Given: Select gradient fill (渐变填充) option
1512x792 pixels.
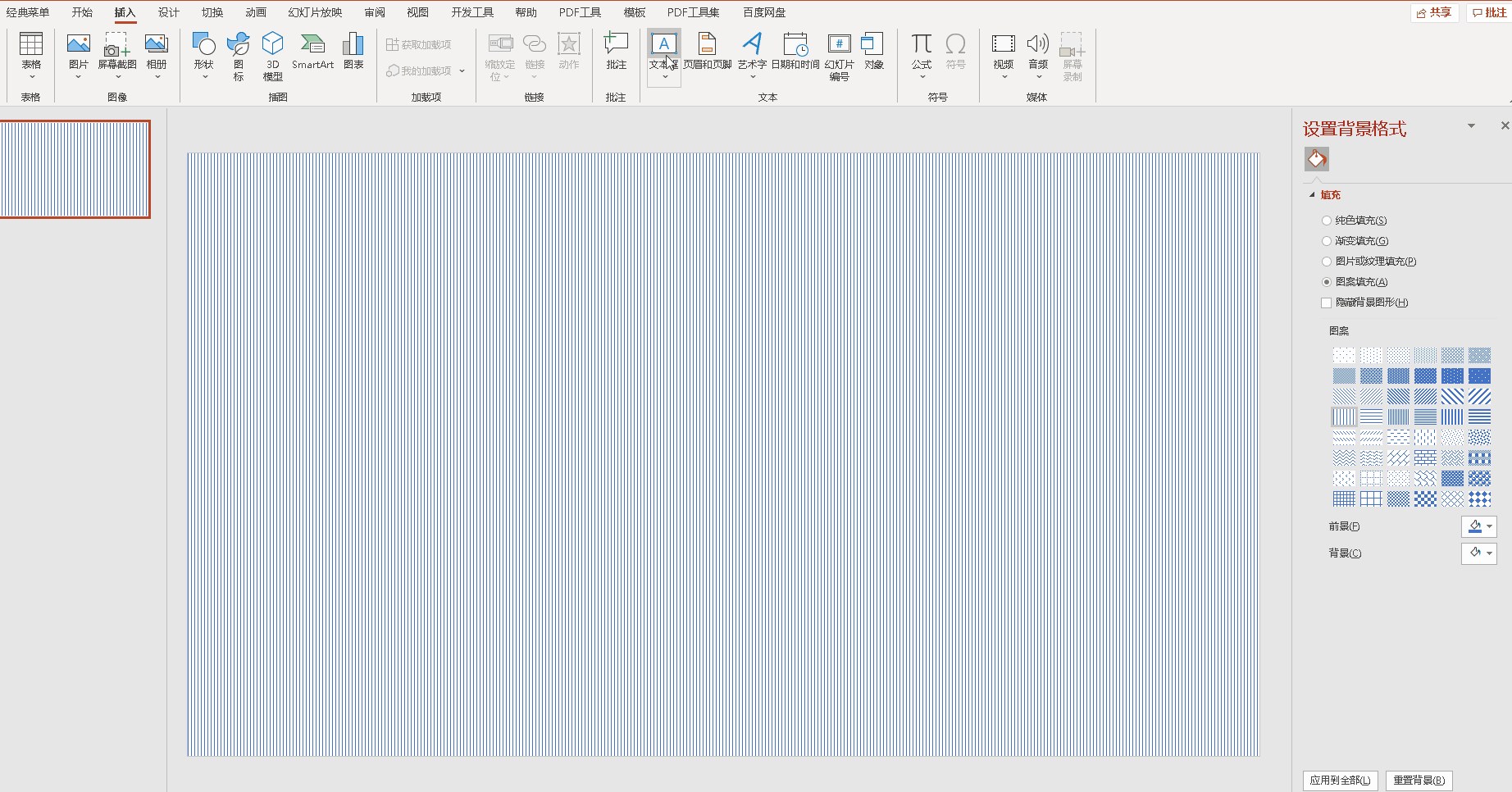Looking at the screenshot, I should click(x=1327, y=241).
